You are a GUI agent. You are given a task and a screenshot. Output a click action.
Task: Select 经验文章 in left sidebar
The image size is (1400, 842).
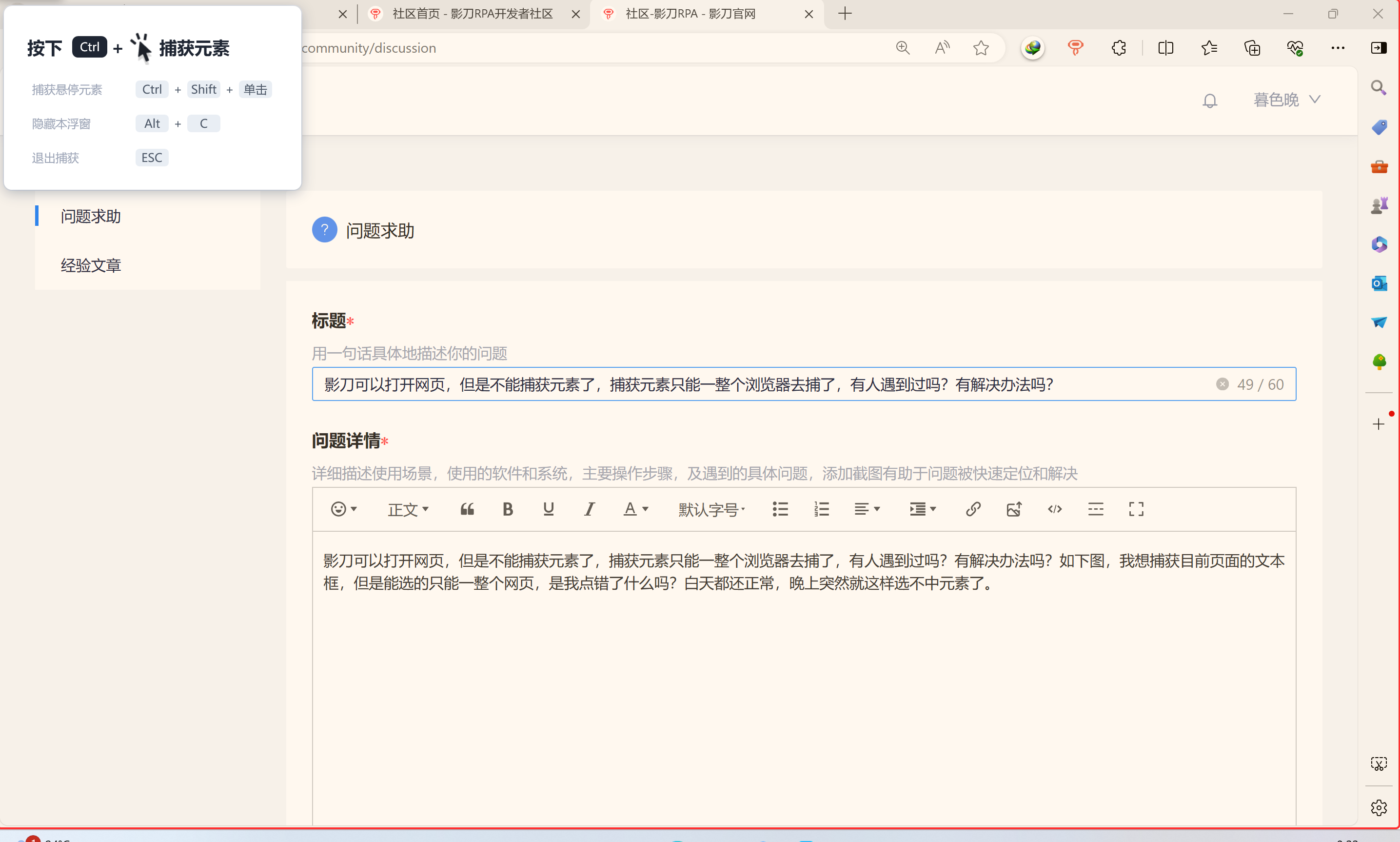(91, 265)
